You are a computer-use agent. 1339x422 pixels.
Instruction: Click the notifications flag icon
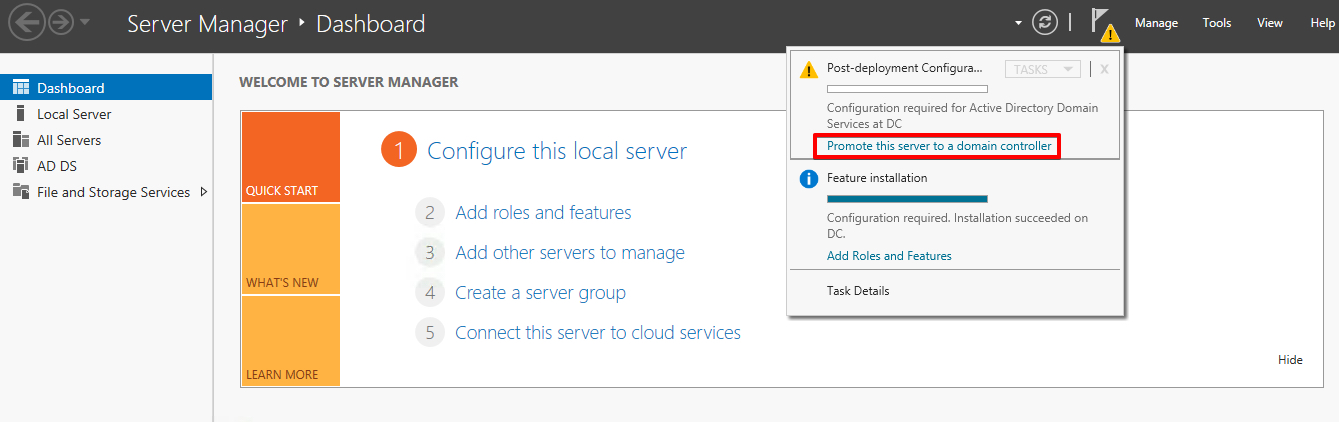click(1100, 22)
